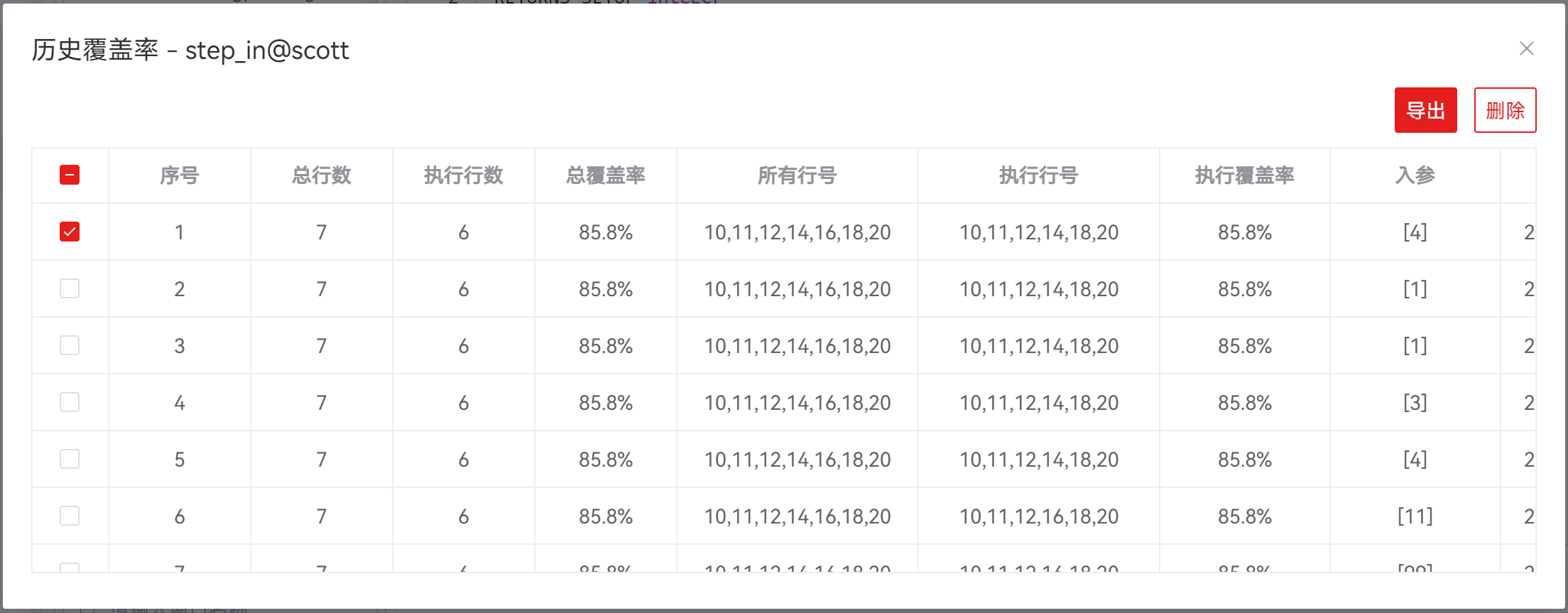
Task: Click the 执行行号 column header
Action: click(1038, 175)
